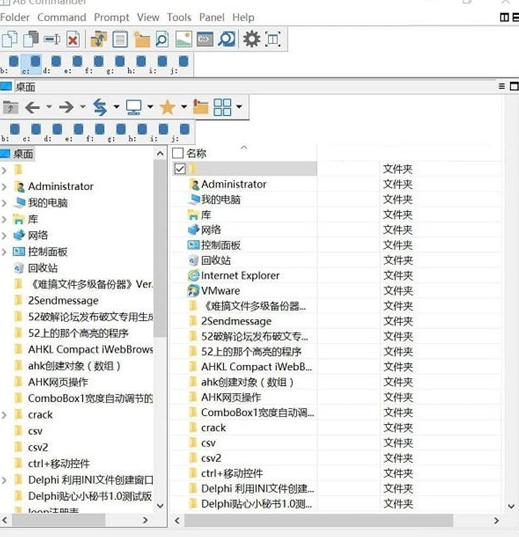This screenshot has height=537, width=519.
Task: Click the Quick View magnifier-on-page icon
Action: 162,39
